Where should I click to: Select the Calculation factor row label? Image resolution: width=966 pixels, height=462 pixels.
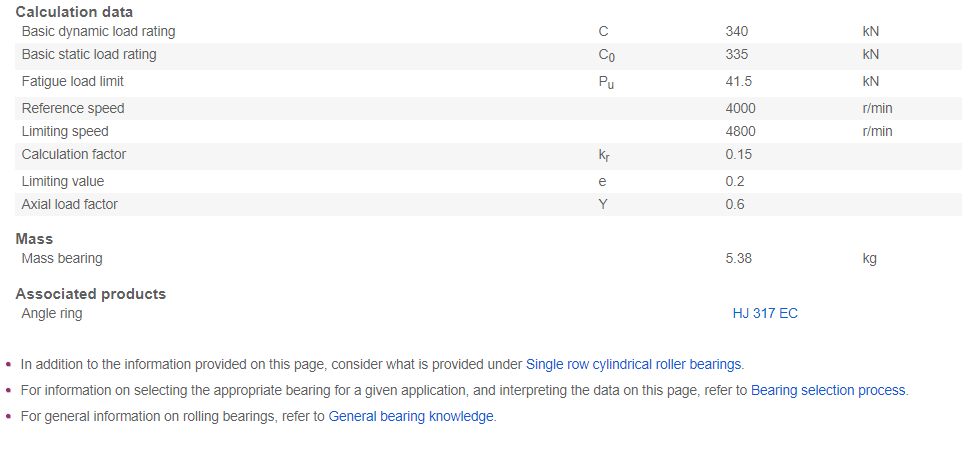(74, 155)
